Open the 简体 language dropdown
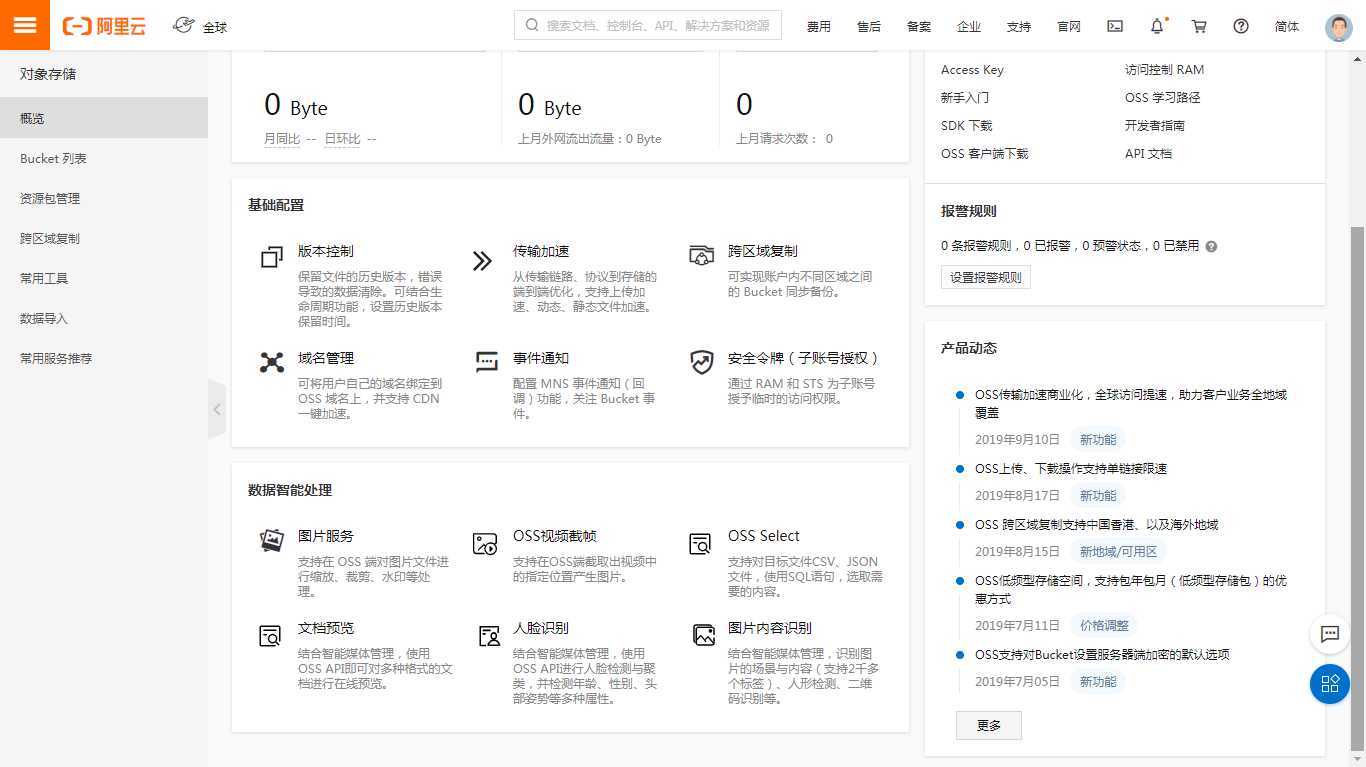 tap(1287, 27)
